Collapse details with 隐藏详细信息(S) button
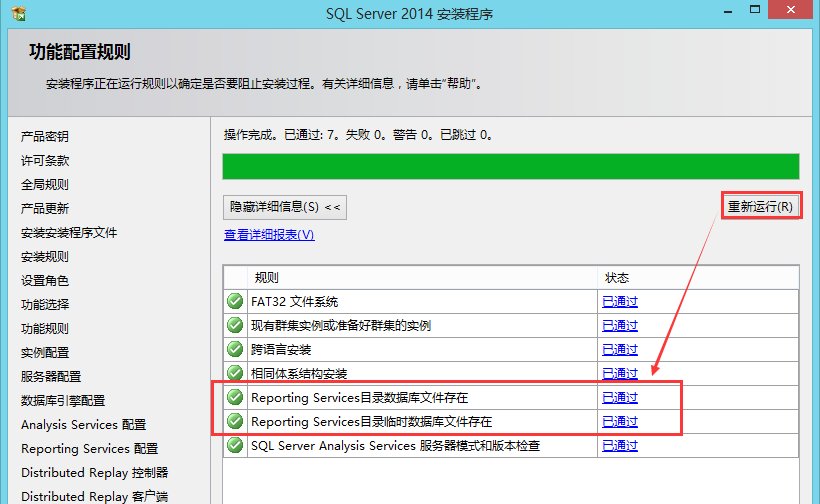The width and height of the screenshot is (820, 504). pos(284,207)
